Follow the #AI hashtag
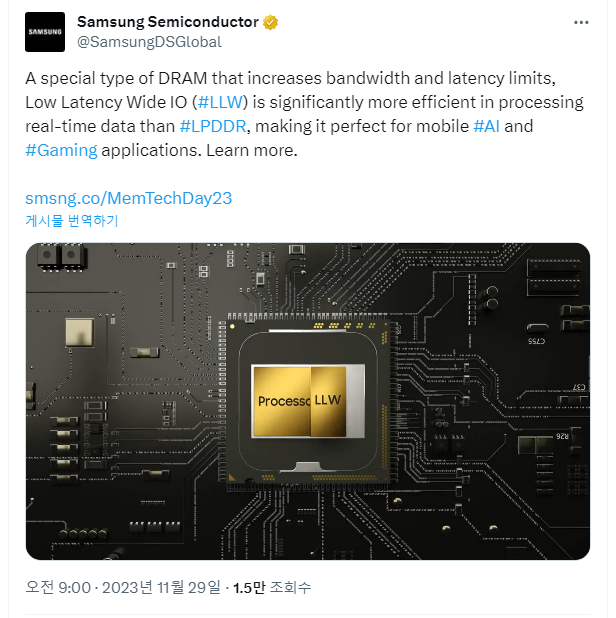The image size is (616, 618). click(x=486, y=126)
